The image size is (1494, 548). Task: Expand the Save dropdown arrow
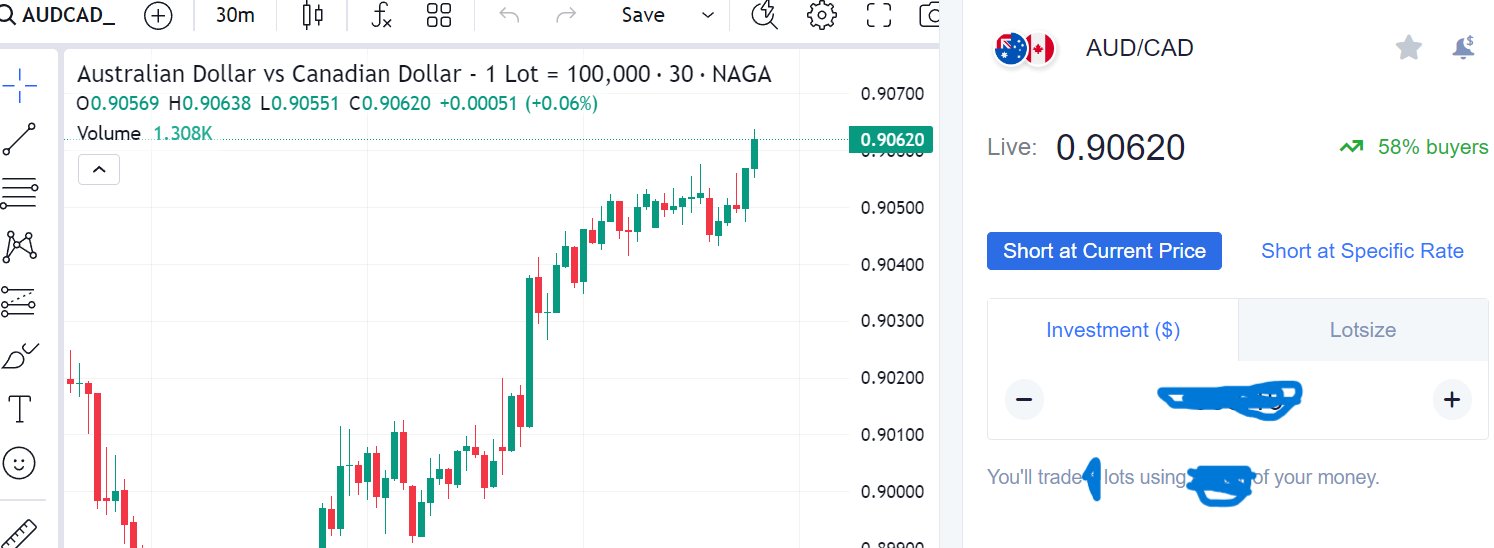coord(708,15)
